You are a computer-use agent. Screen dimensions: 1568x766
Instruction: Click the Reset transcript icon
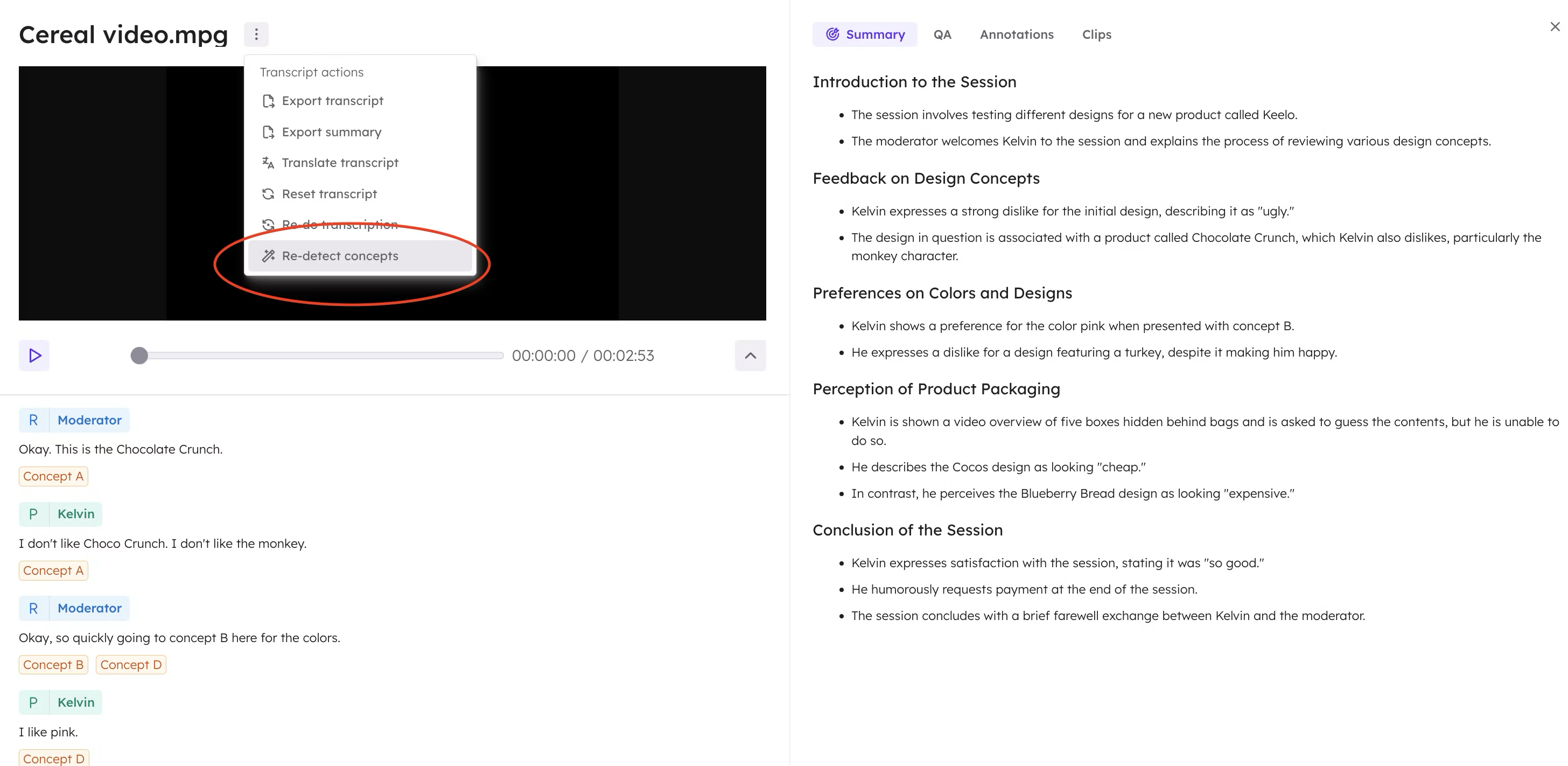[x=268, y=193]
